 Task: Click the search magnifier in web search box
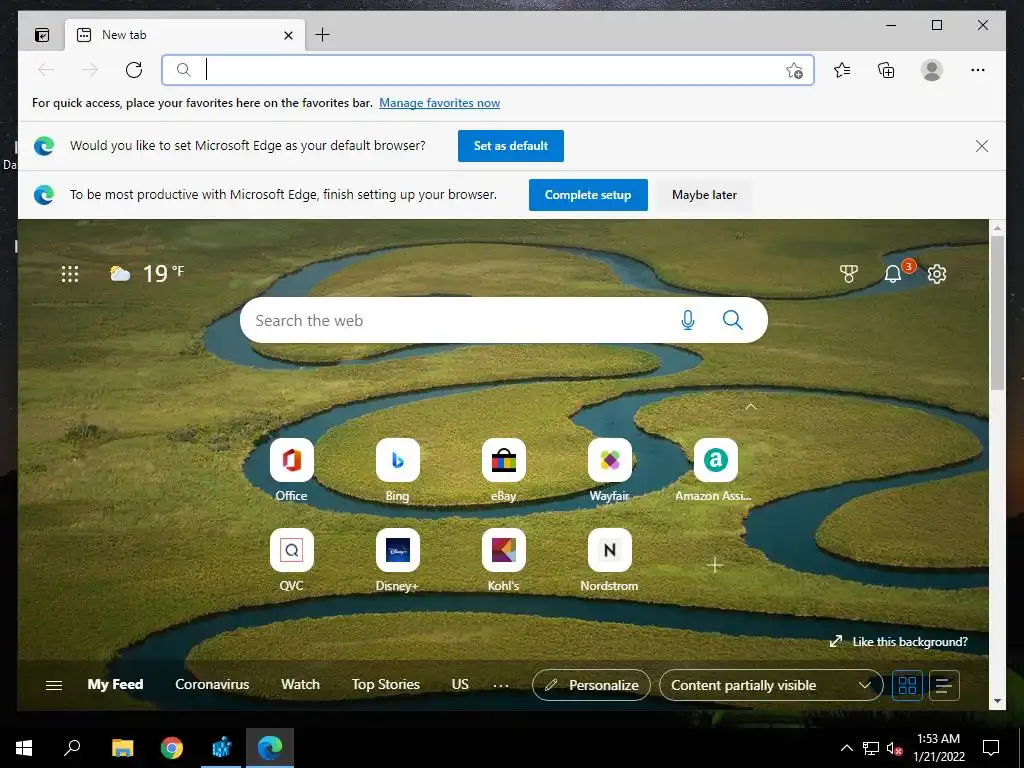click(x=733, y=320)
